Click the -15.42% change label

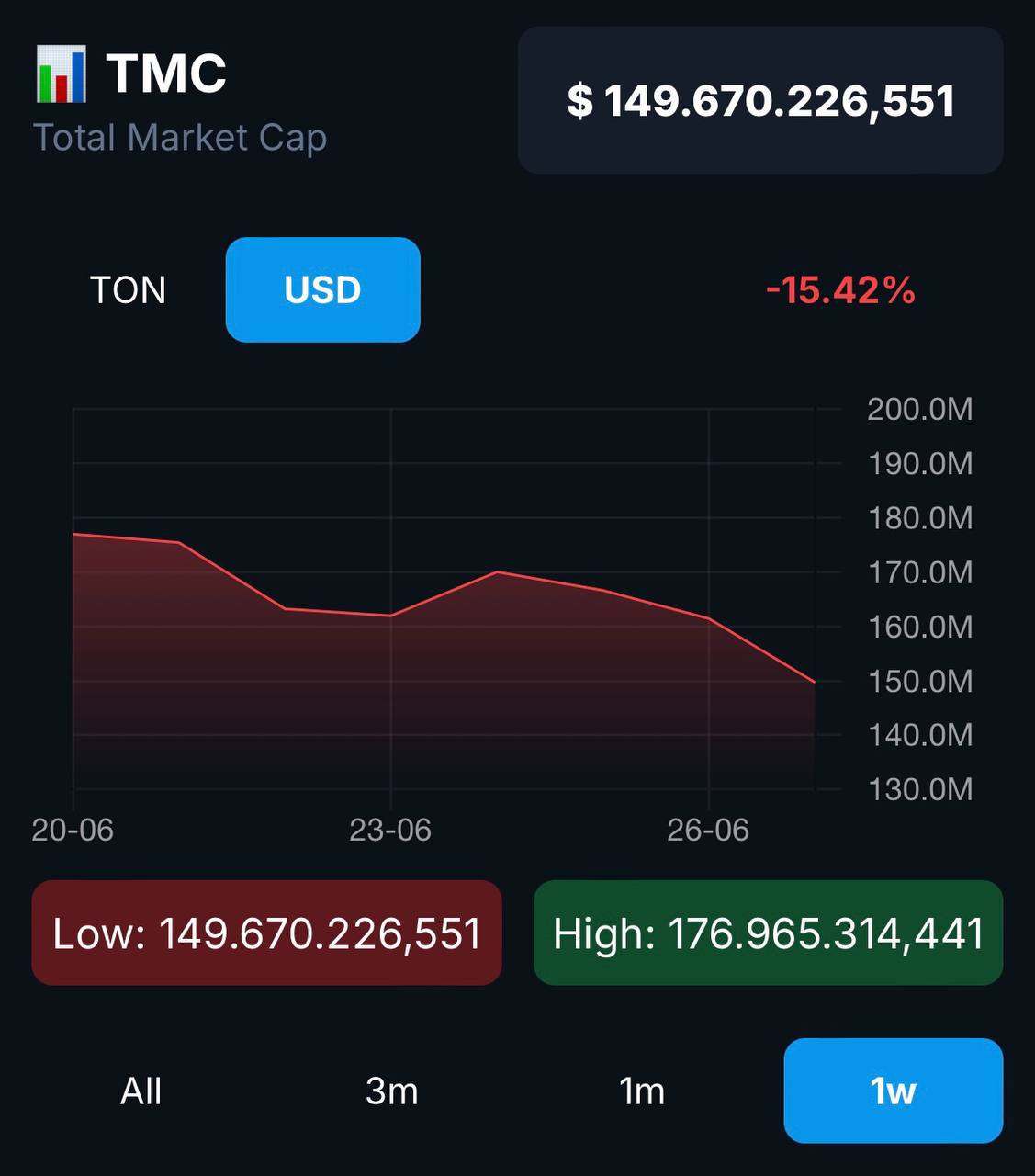pyautogui.click(x=840, y=290)
